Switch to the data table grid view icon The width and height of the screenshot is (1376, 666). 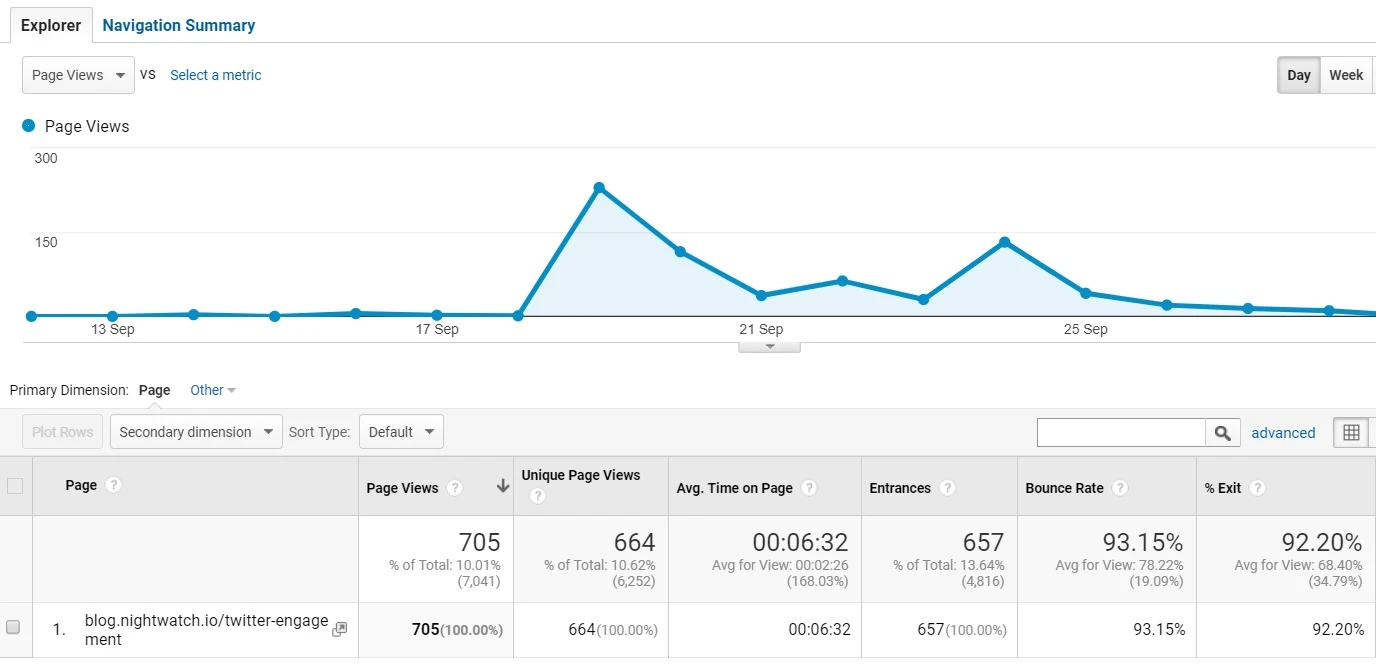click(x=1351, y=433)
